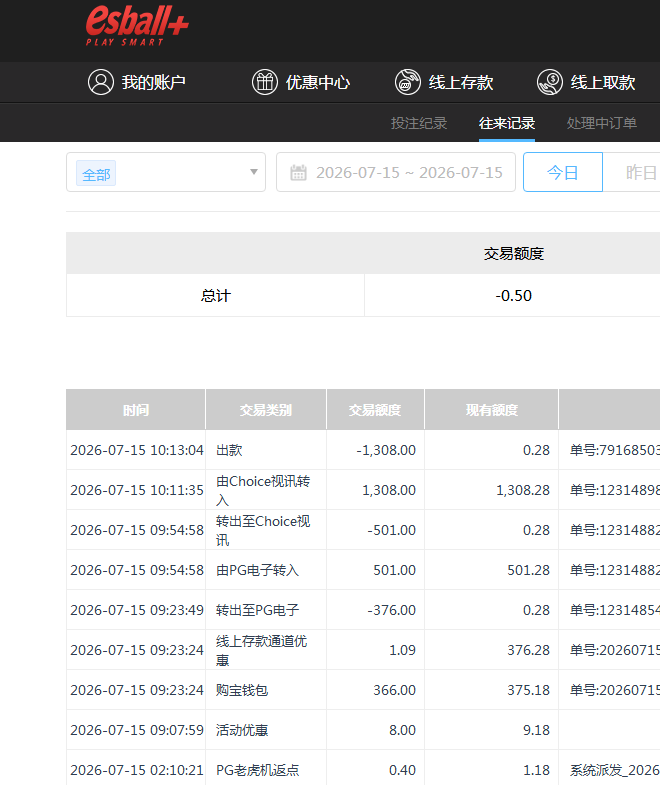The width and height of the screenshot is (660, 785).
Task: Click the 交易额度 table column header
Action: [x=375, y=410]
